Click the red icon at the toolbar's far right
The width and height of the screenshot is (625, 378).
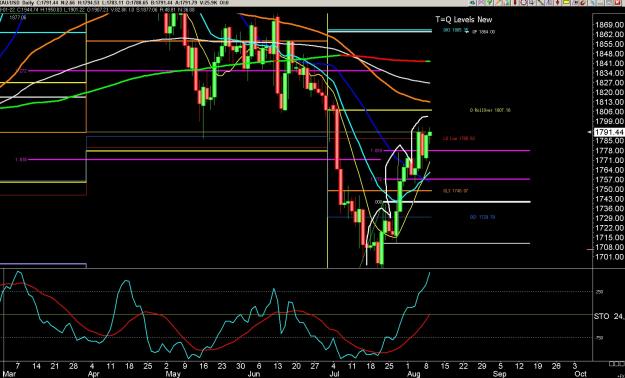click(x=617, y=3)
